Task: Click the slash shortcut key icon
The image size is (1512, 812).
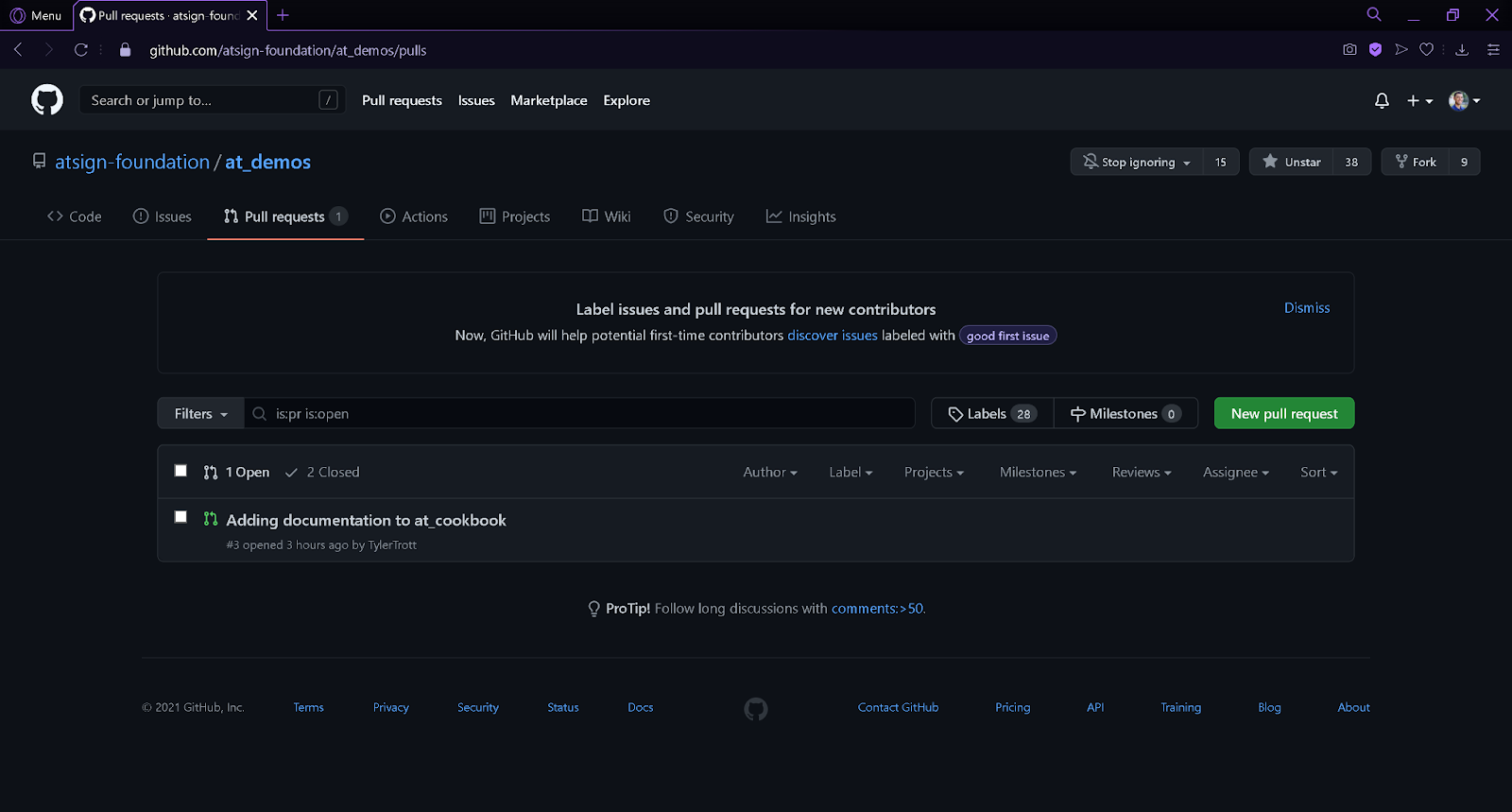Action: 328,100
